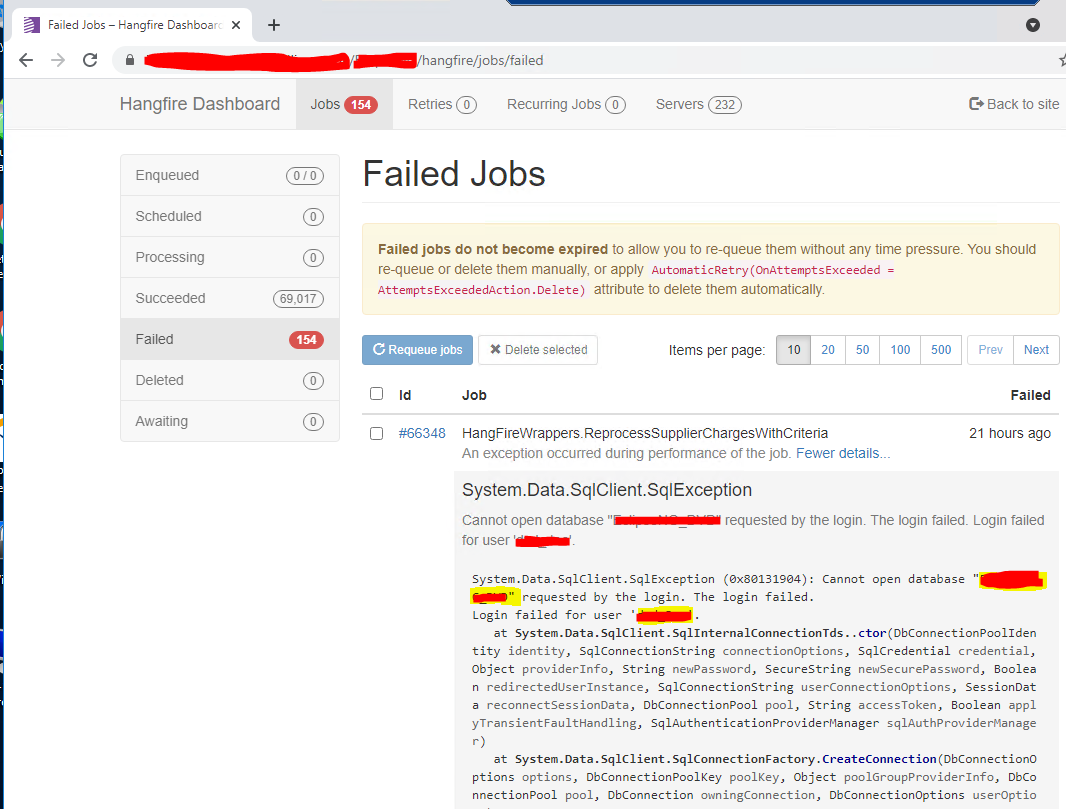Reload the Hangfire Dashboard page
Image resolution: width=1066 pixels, height=809 pixels.
pyautogui.click(x=90, y=60)
